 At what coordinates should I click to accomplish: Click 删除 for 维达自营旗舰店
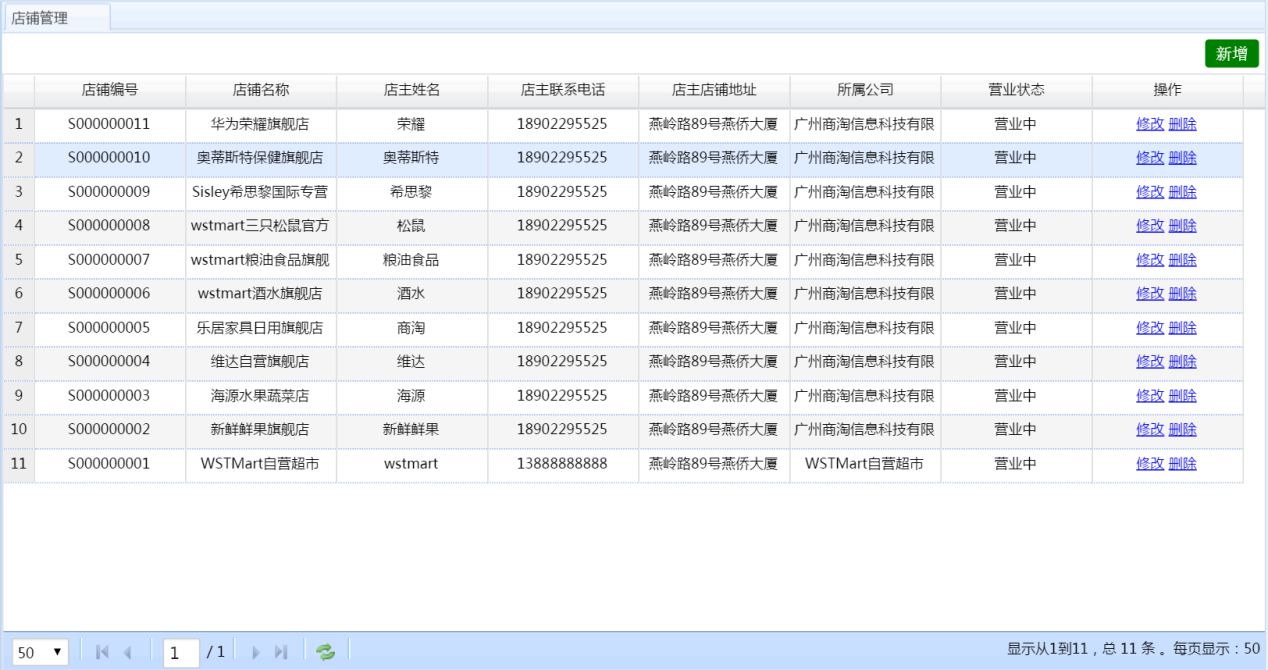click(1182, 362)
